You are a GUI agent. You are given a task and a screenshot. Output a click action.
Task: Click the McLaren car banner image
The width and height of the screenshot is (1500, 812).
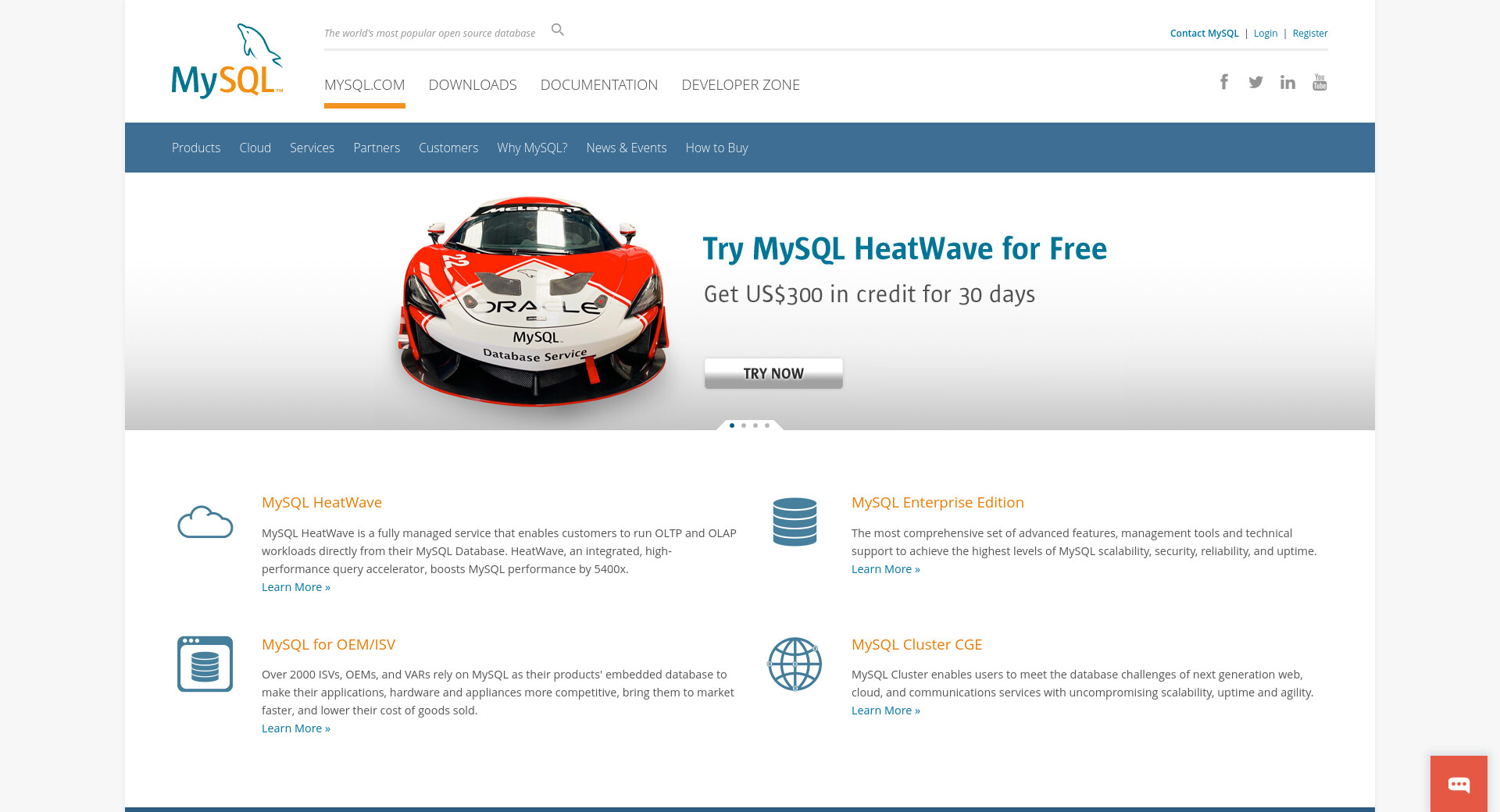tap(534, 302)
